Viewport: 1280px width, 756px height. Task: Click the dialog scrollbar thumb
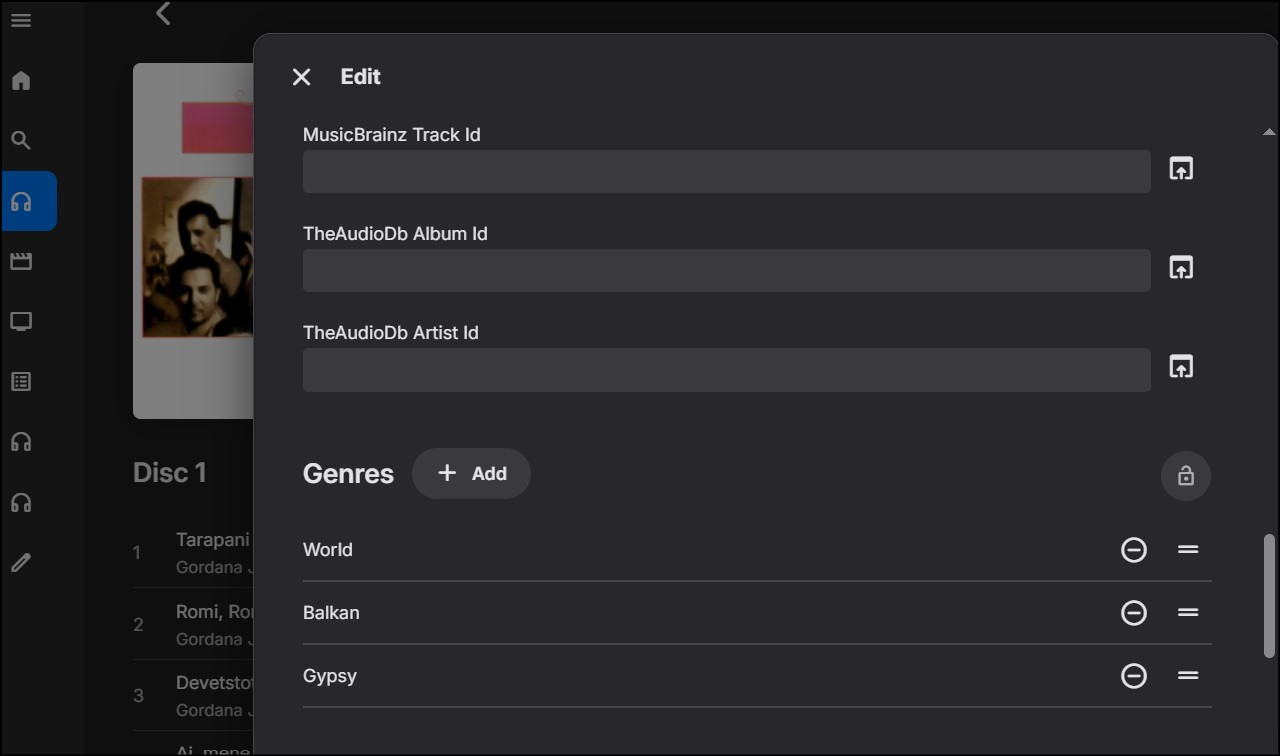tap(1269, 595)
